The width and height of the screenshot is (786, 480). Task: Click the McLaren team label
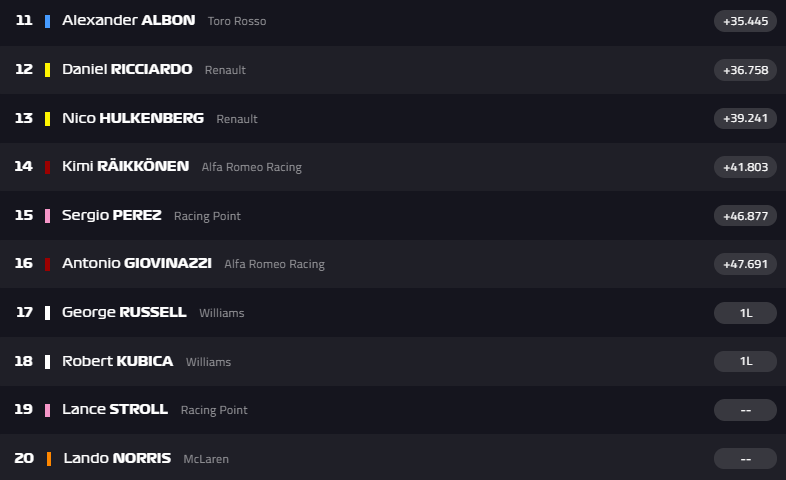click(206, 459)
